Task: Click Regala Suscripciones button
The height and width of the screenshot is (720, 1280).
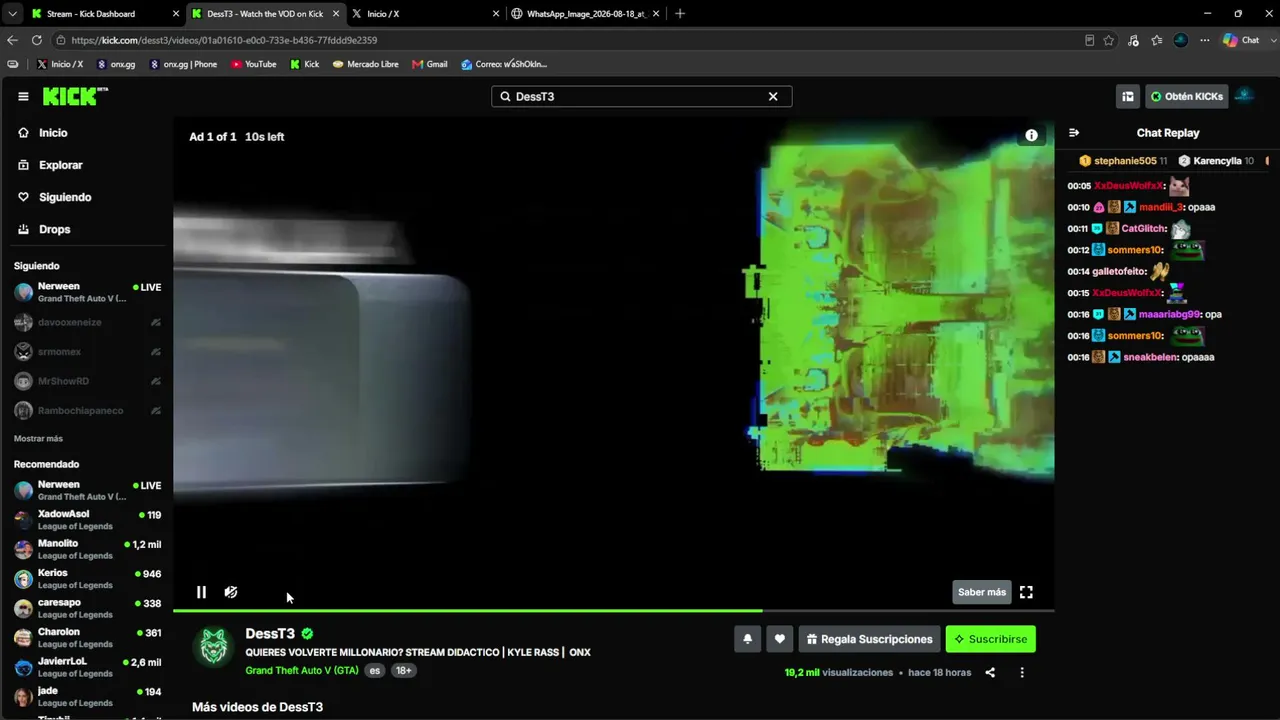Action: click(869, 639)
